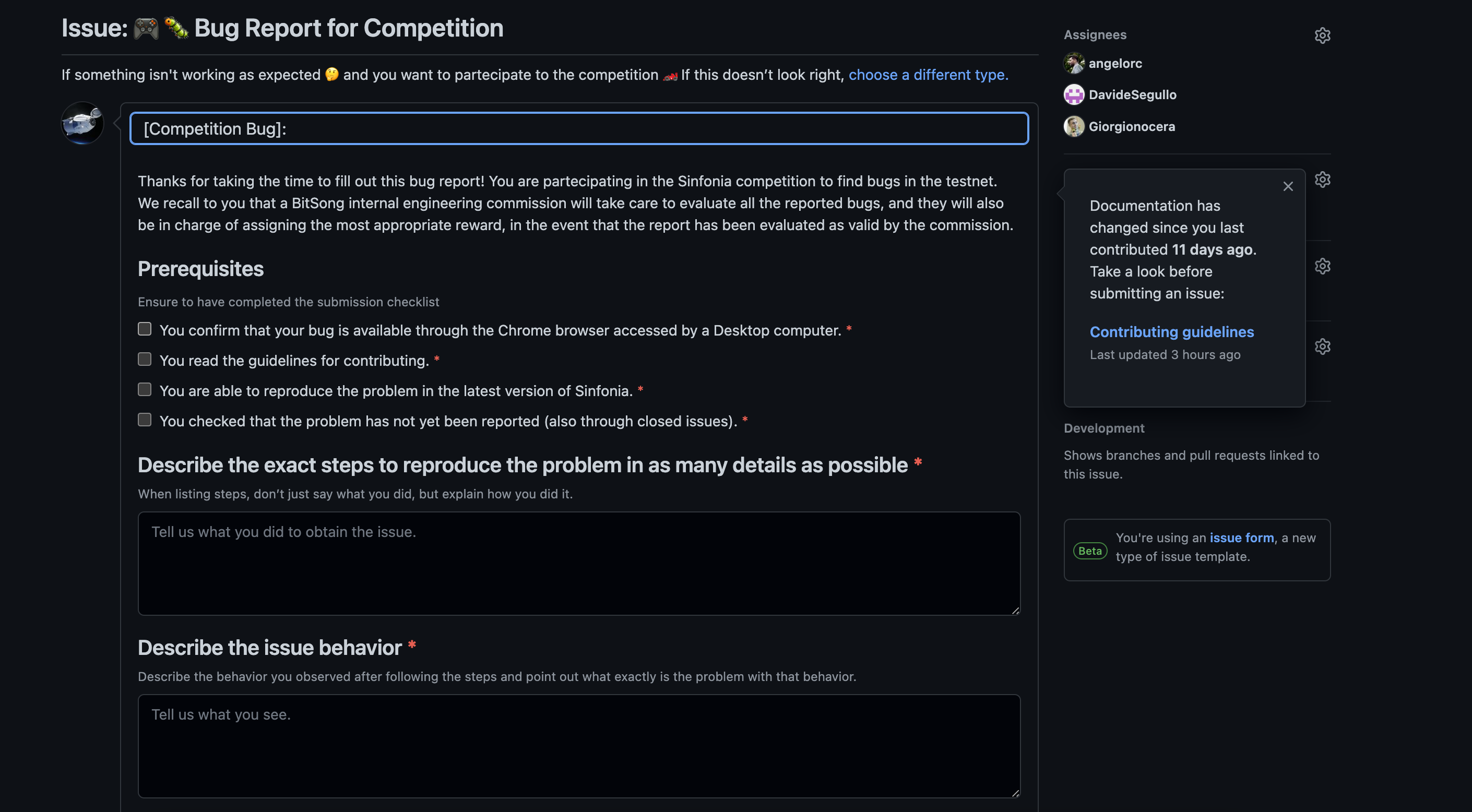The height and width of the screenshot is (812, 1472).
Task: Click 'choose a different type' link
Action: coord(928,75)
